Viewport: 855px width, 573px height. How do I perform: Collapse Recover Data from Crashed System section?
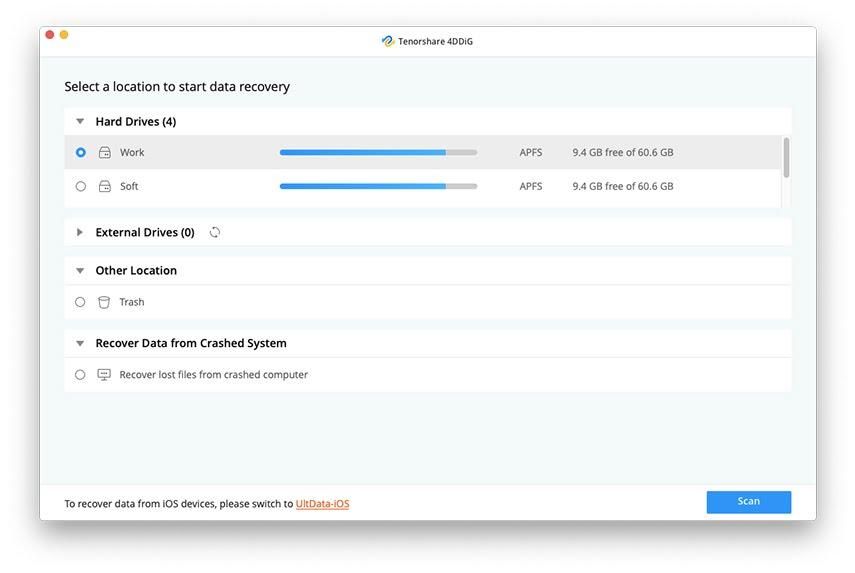coord(80,344)
